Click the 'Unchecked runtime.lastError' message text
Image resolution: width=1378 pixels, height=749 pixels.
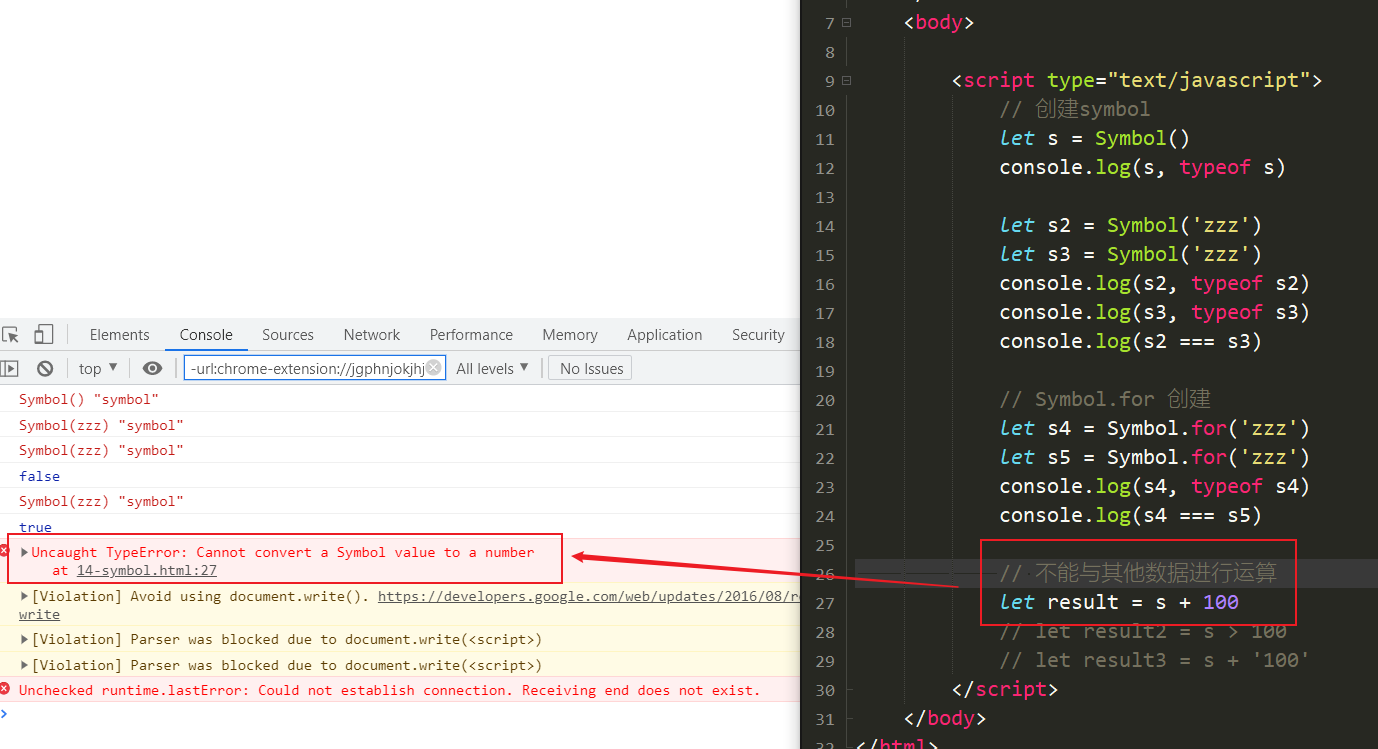[x=390, y=690]
